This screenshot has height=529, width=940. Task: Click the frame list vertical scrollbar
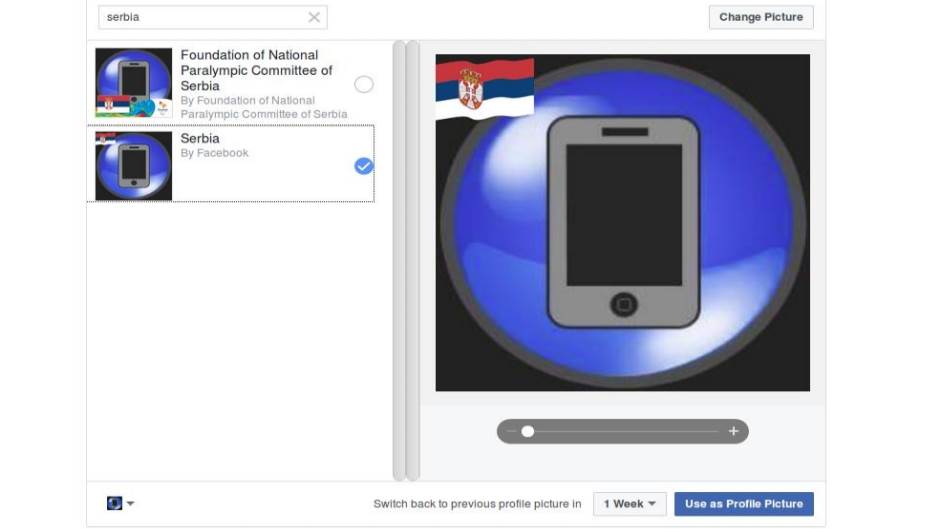click(x=399, y=260)
